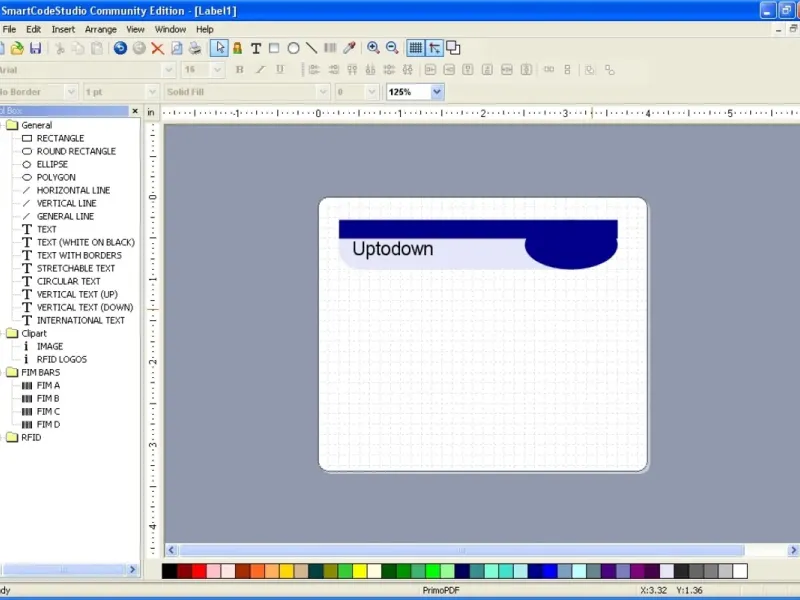The width and height of the screenshot is (800, 600).
Task: Open a file with the folder icon
Action: click(x=17, y=48)
